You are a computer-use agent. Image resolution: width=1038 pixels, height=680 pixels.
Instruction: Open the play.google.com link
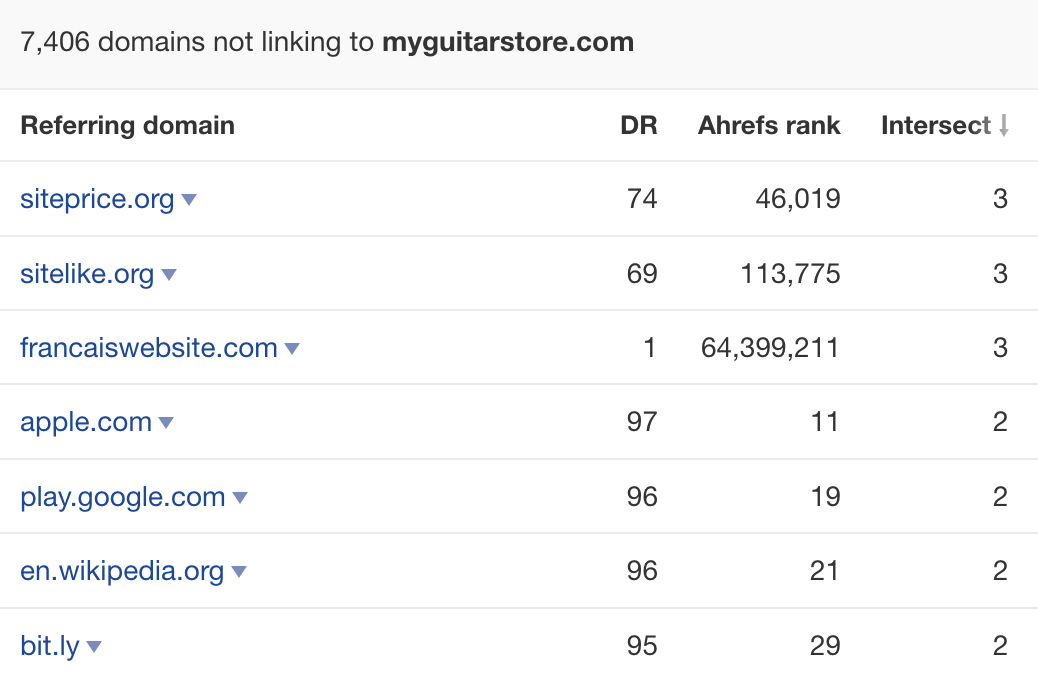click(121, 497)
